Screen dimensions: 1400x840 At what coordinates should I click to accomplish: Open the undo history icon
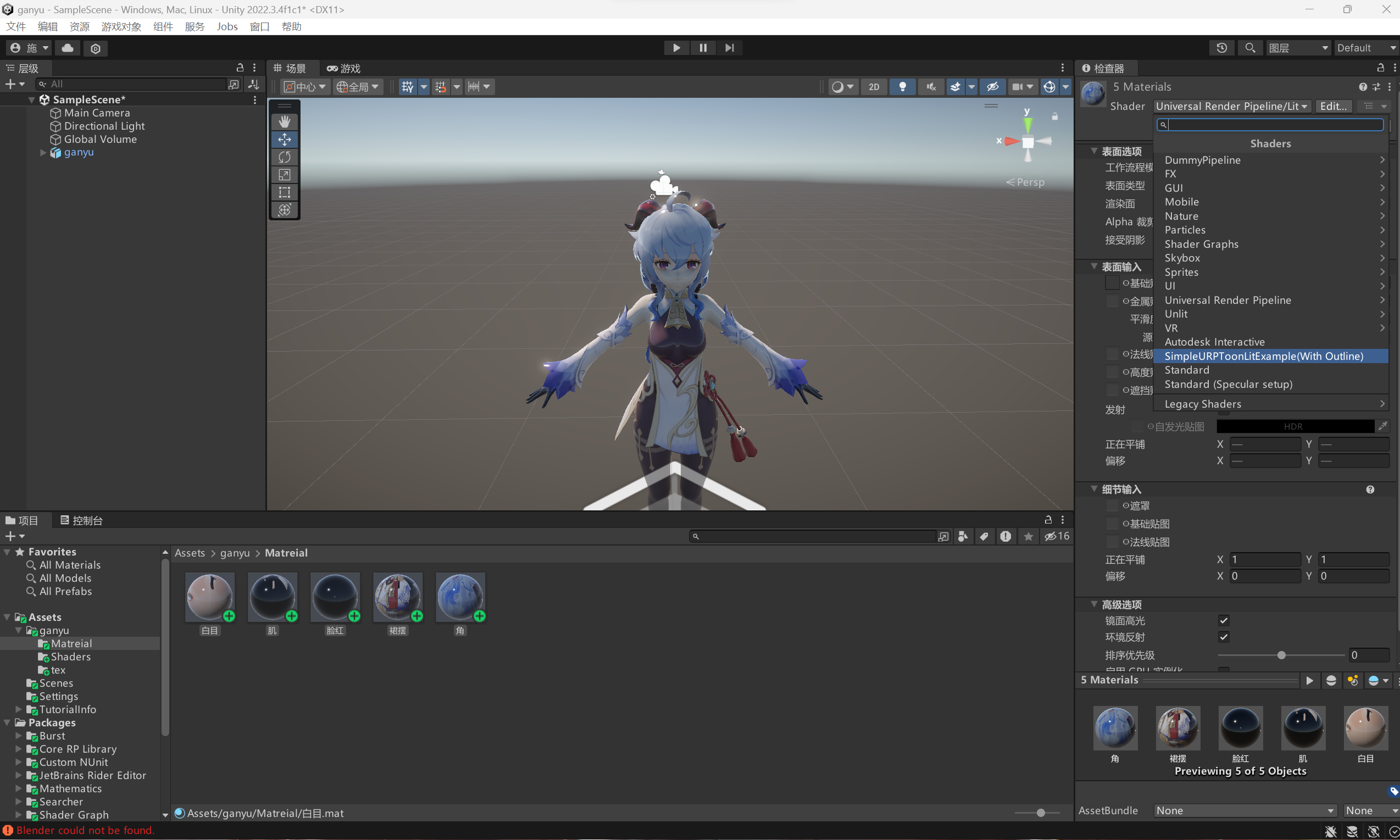pyautogui.click(x=1221, y=48)
